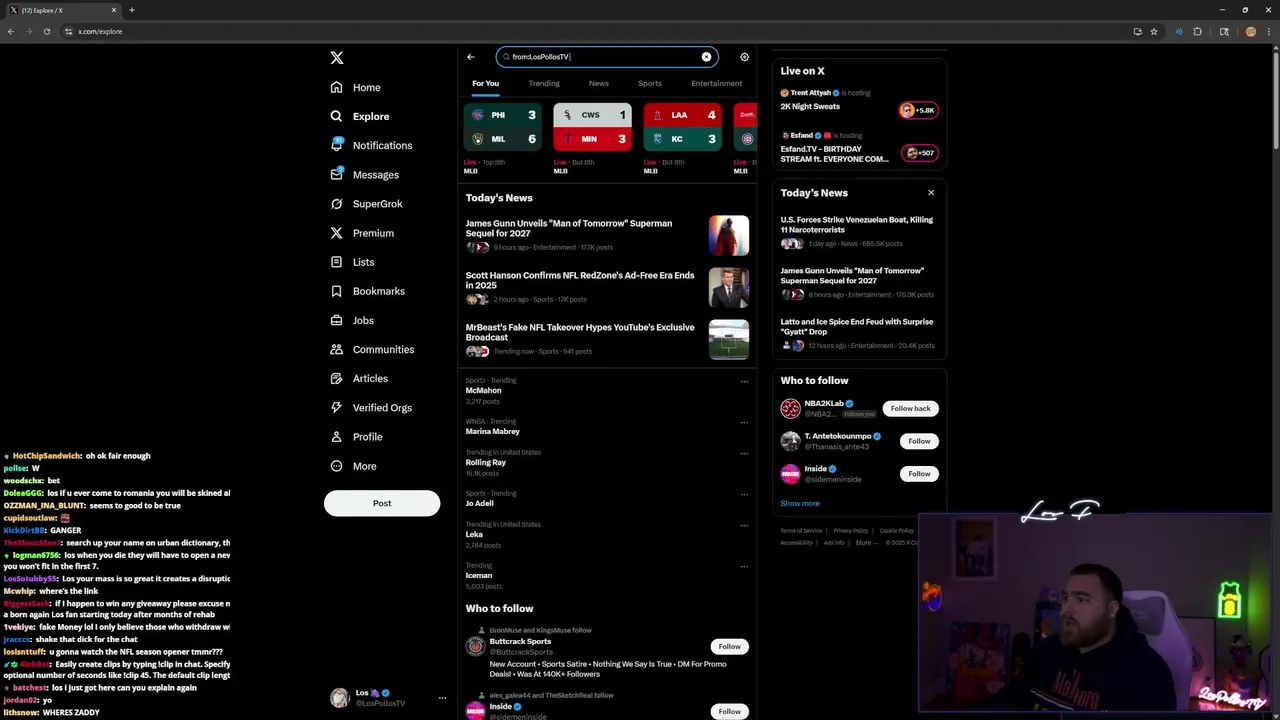Close the Today's News sidebar panel

point(931,193)
